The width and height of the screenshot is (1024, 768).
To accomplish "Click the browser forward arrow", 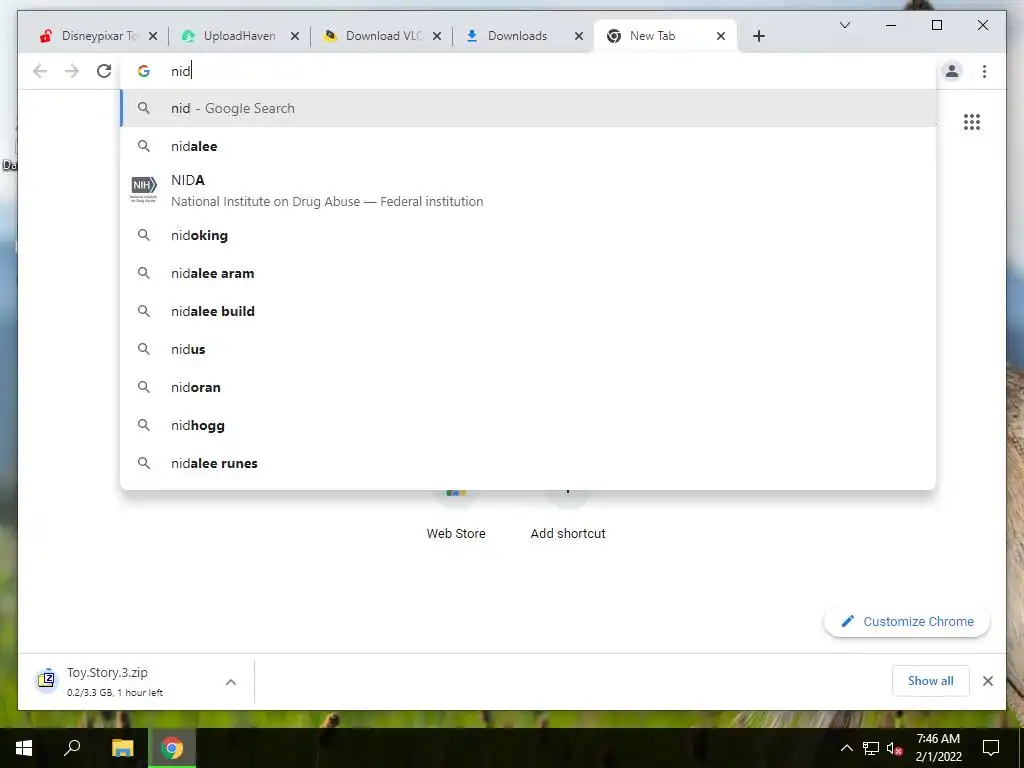I will click(x=72, y=71).
